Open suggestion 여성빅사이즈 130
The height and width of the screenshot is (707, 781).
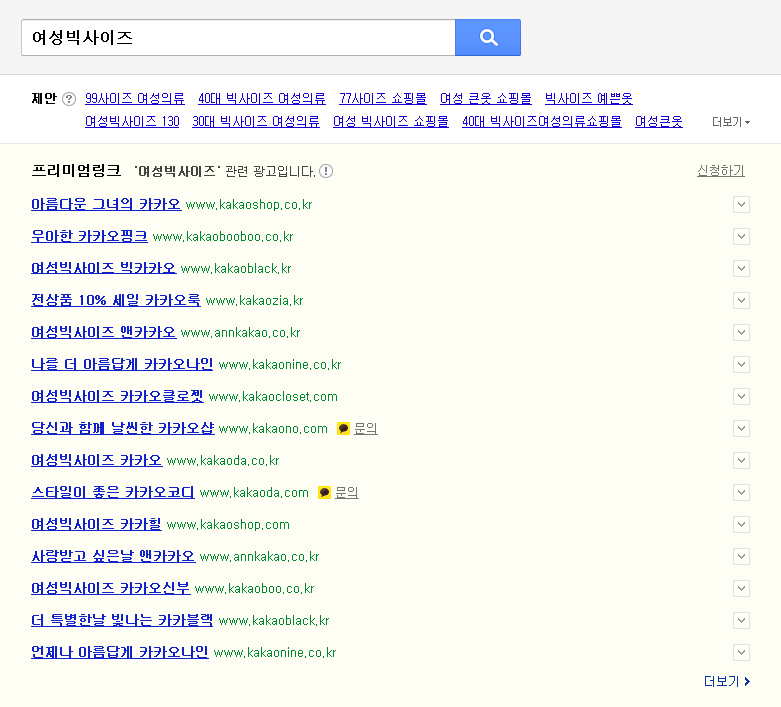pyautogui.click(x=132, y=122)
